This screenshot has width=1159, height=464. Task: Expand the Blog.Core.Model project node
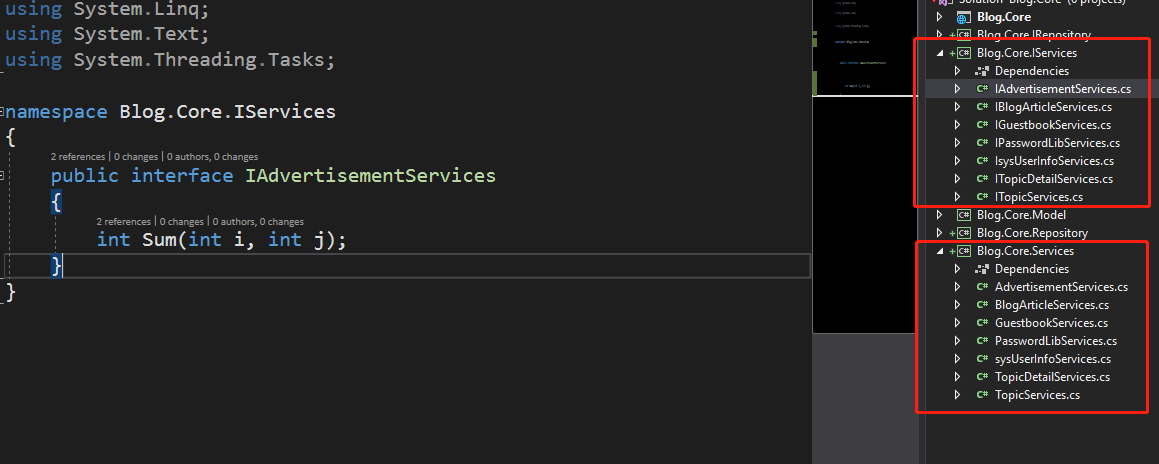[x=939, y=215]
